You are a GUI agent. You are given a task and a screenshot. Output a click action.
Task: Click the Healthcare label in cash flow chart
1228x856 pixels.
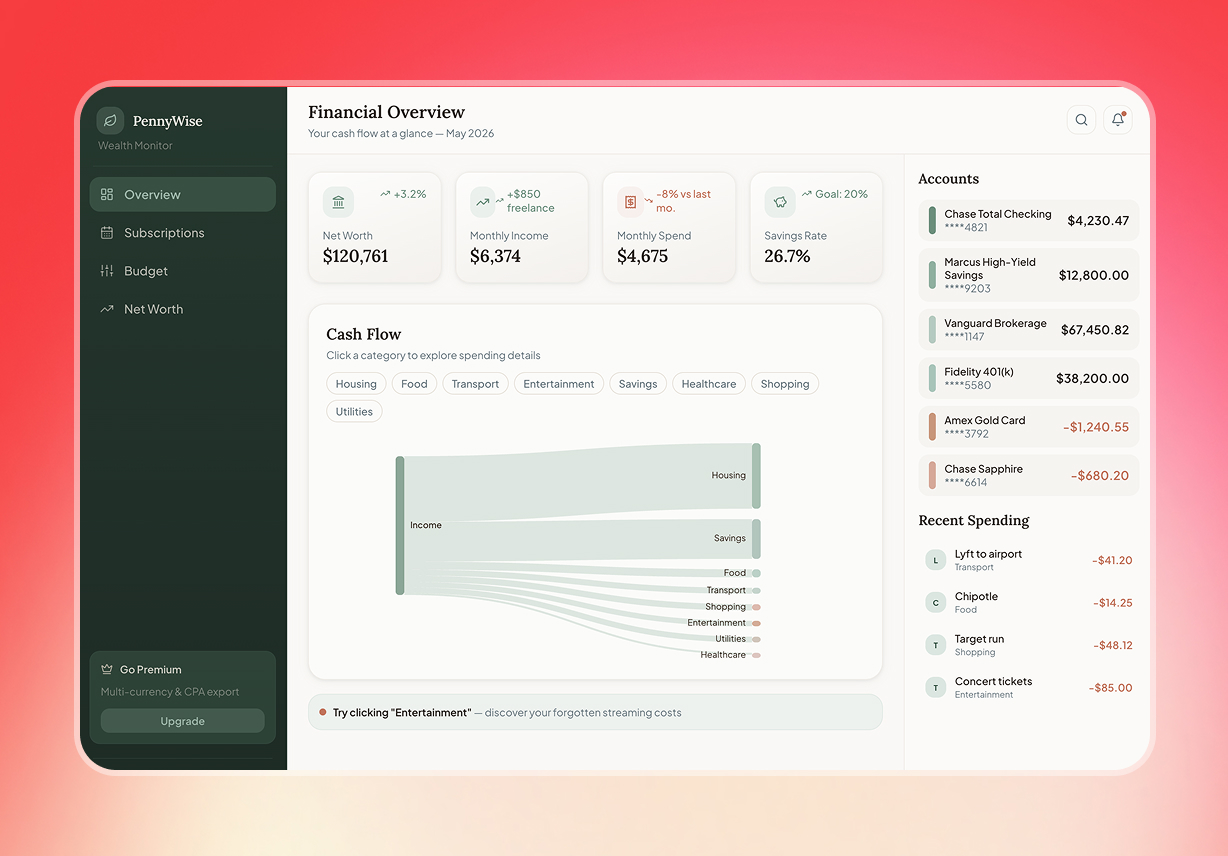pos(723,655)
